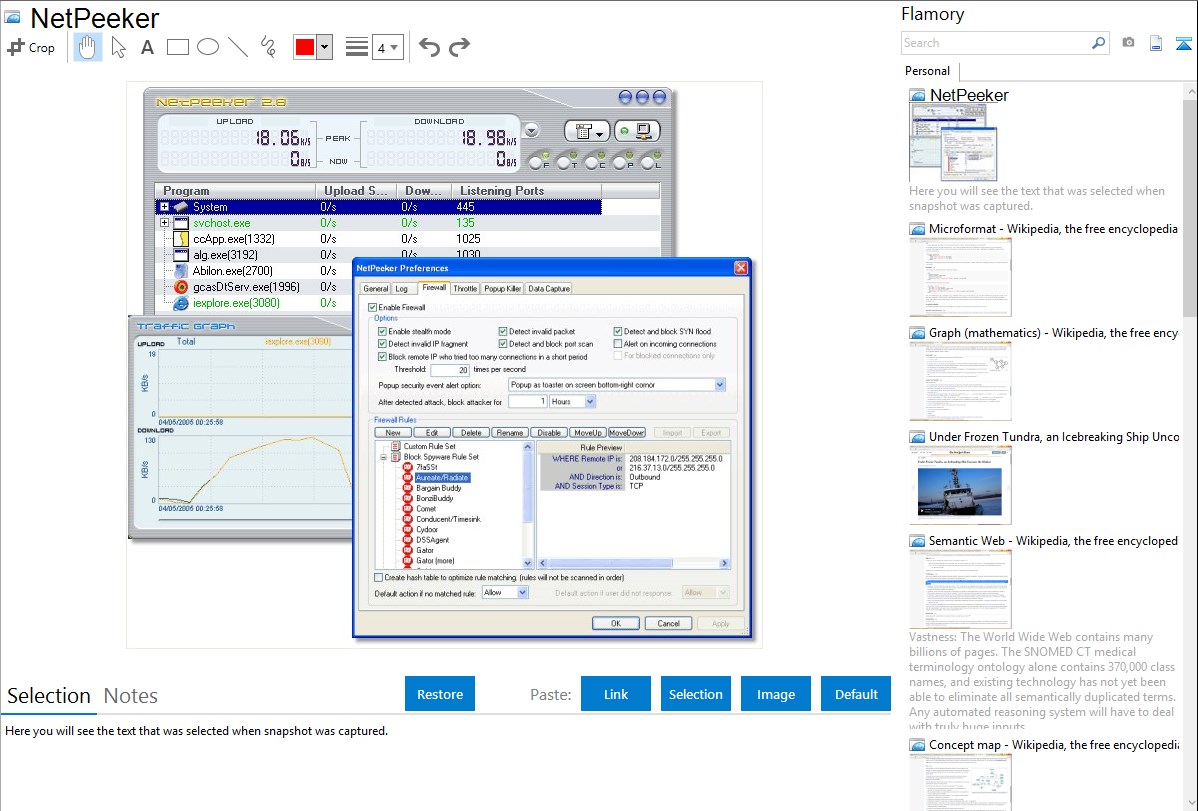Image resolution: width=1198 pixels, height=811 pixels.
Task: Select the text annotation tool
Action: (x=147, y=47)
